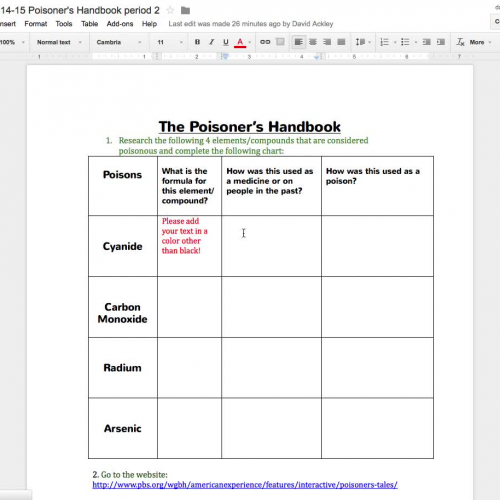Image resolution: width=500 pixels, height=500 pixels.
Task: Click the Radium poison-use cell
Action: (x=377, y=367)
